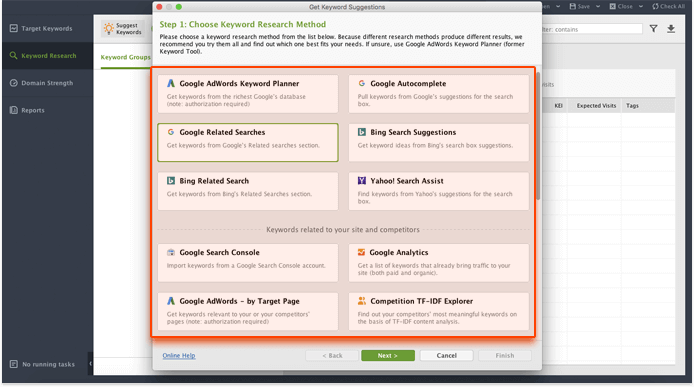
Task: Switch to the Keyword Groups tab
Action: click(x=125, y=57)
